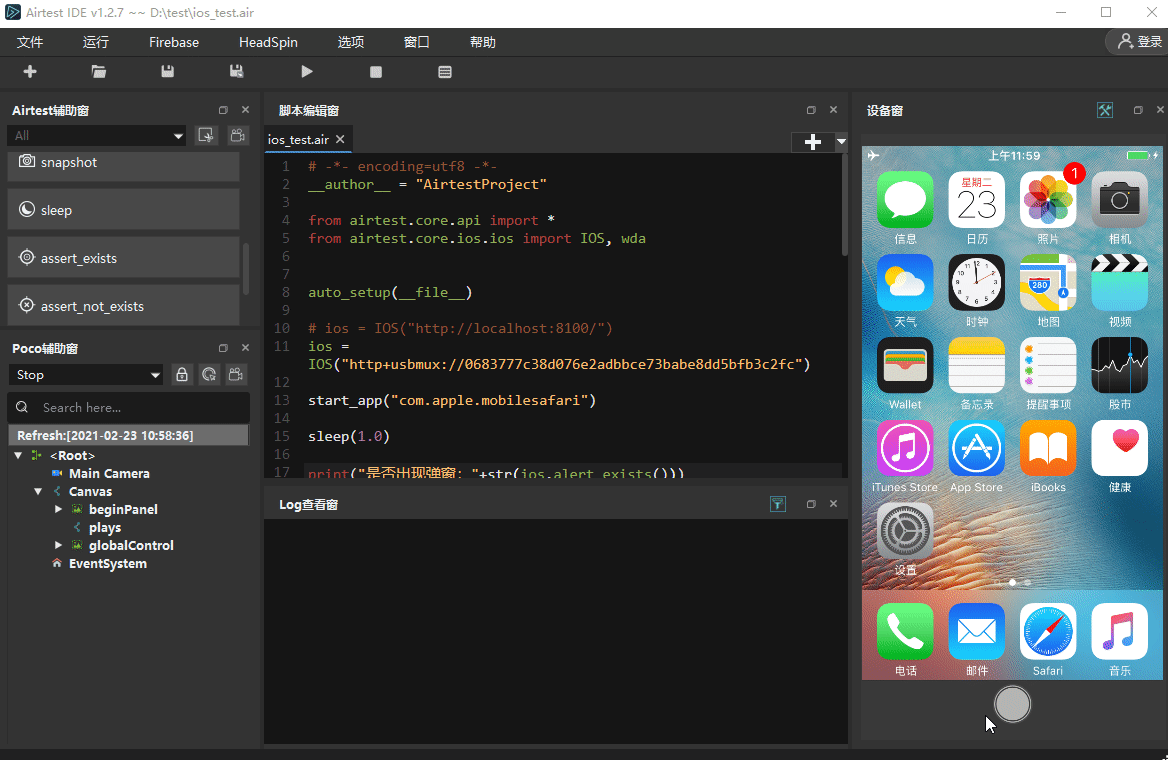
Task: Open the Poco mode dropdown showing Stop
Action: pos(86,375)
